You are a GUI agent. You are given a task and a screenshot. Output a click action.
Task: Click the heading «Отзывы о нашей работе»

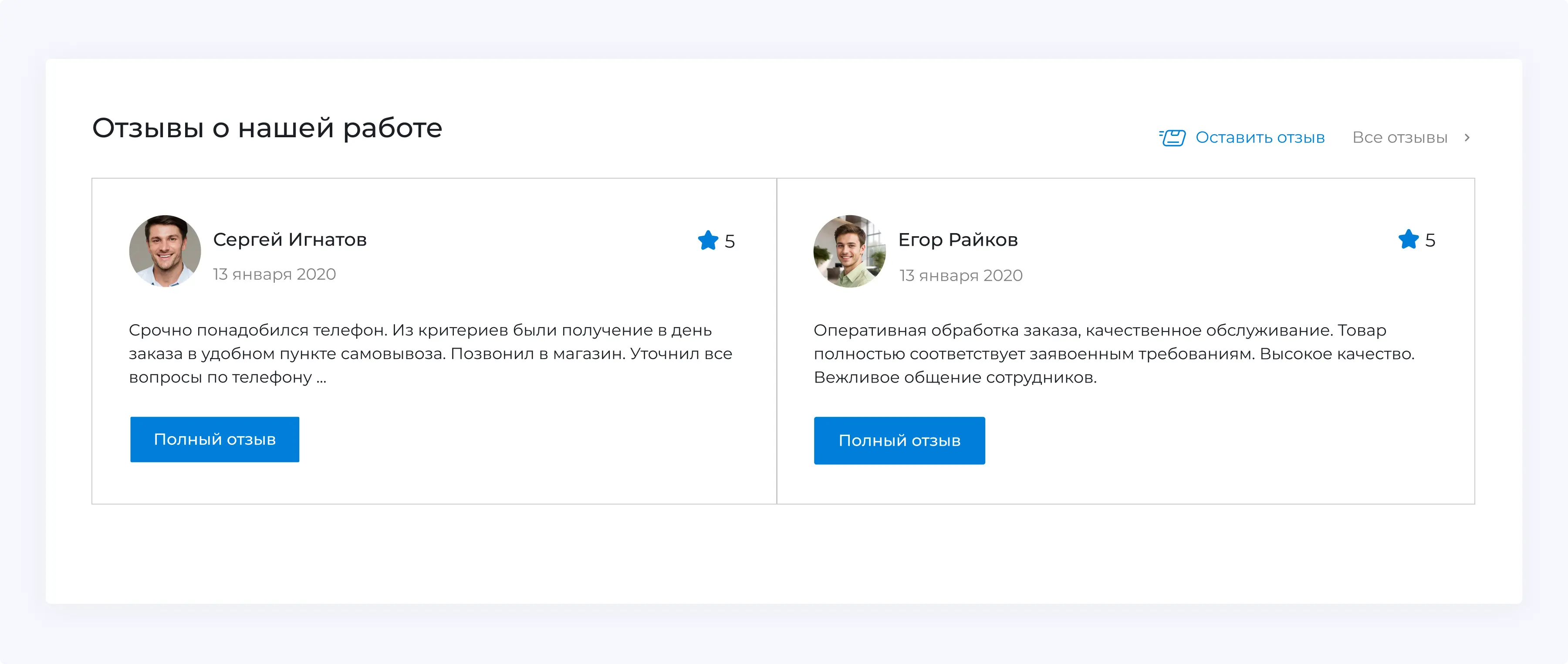[267, 128]
